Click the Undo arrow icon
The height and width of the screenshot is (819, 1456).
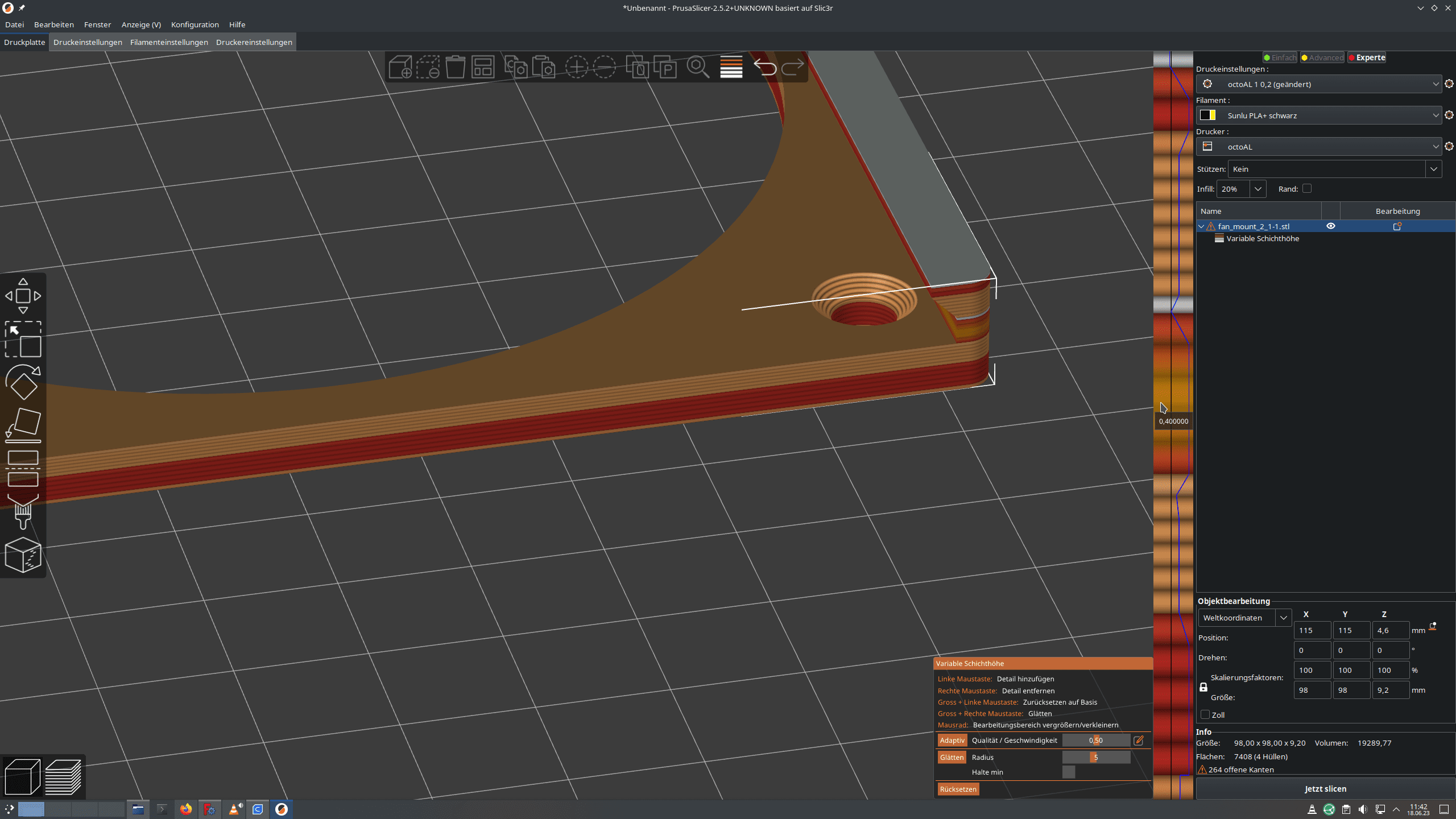[x=765, y=67]
